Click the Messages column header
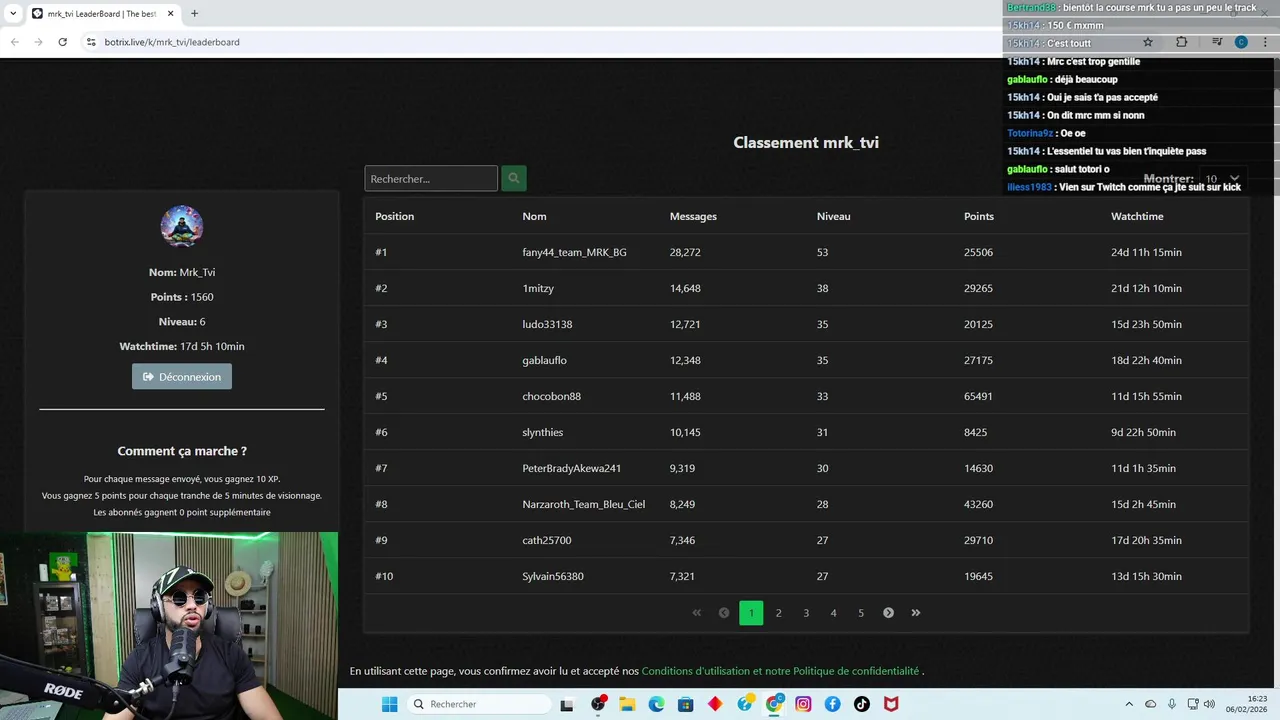Screen dimensions: 1280x720 pyautogui.click(x=693, y=216)
